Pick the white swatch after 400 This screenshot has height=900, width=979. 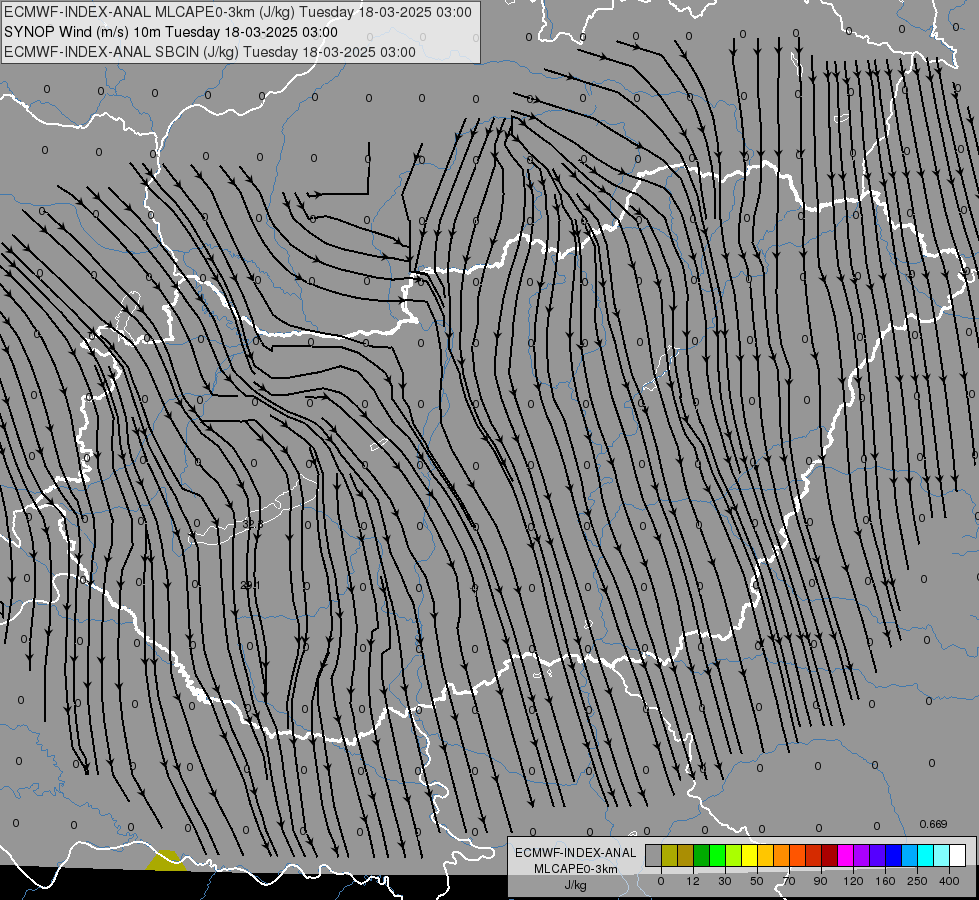956,855
